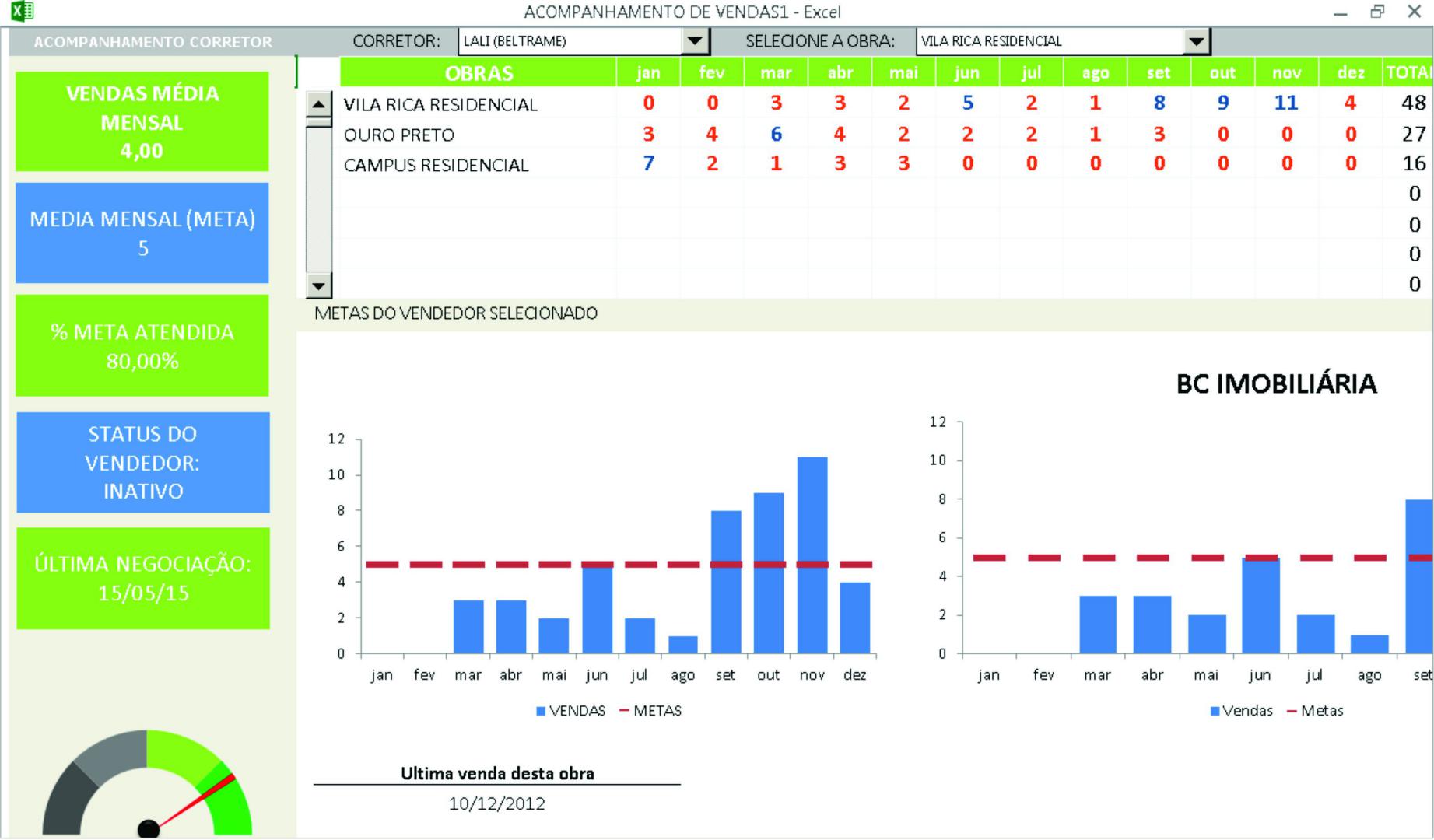
Task: Select the VILA RICA RESIDENCIAL row
Action: coord(440,104)
